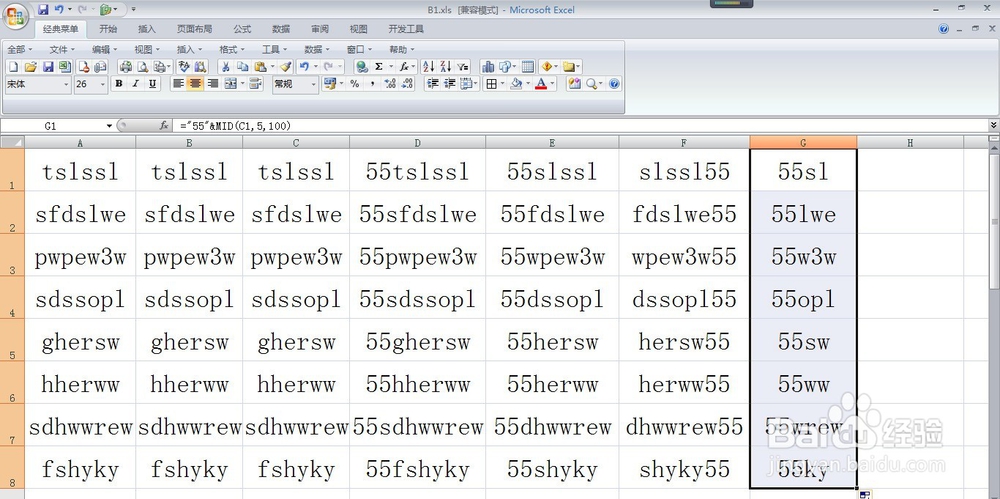1000x499 pixels.
Task: Open the 常规 number format dropdown
Action: coord(313,84)
